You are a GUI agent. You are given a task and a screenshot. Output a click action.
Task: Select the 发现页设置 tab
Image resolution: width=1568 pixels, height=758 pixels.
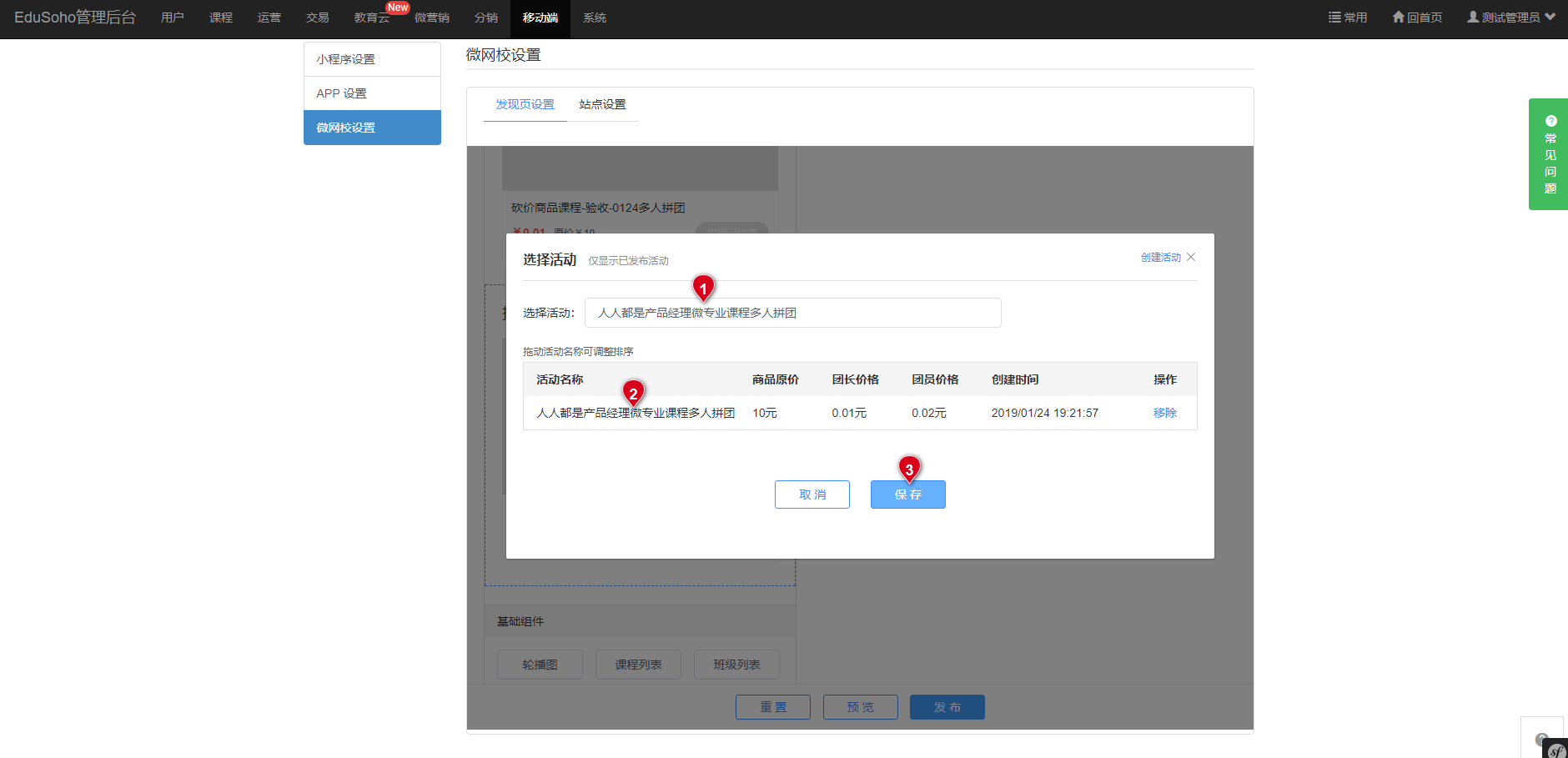[x=525, y=104]
